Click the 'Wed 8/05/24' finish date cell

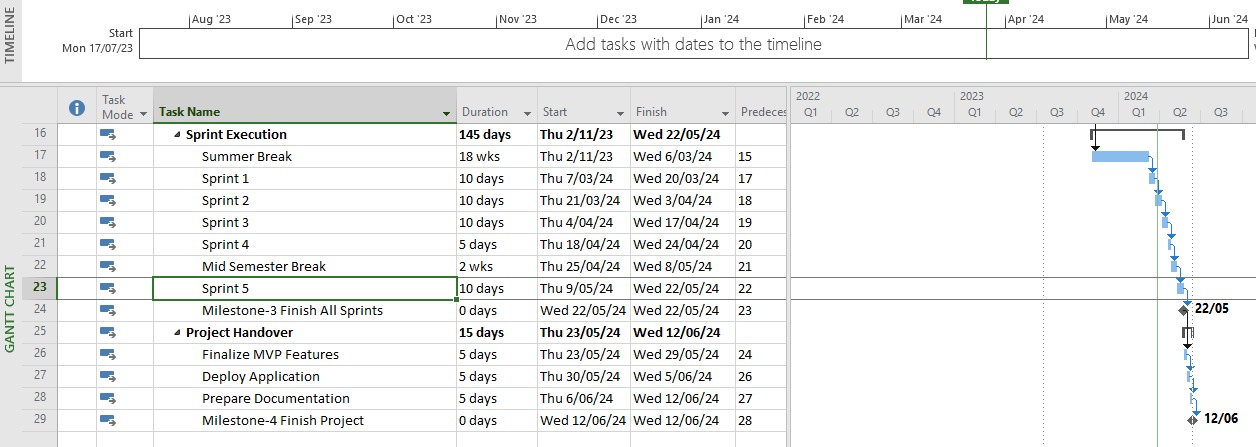click(682, 266)
